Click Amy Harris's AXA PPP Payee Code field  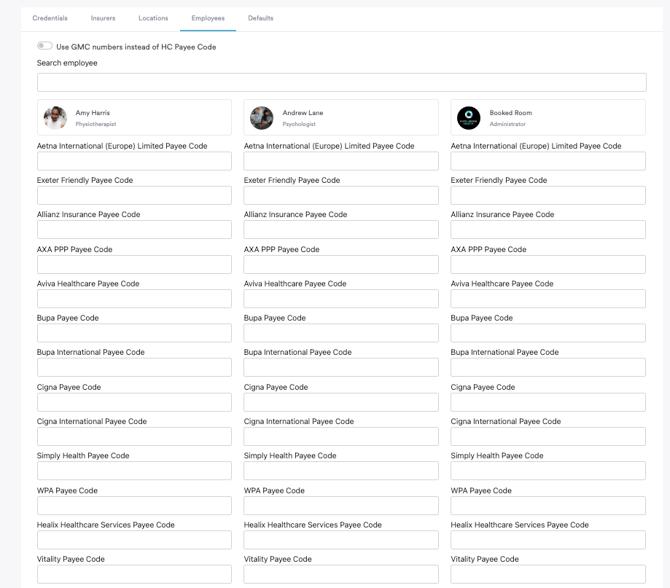click(134, 265)
